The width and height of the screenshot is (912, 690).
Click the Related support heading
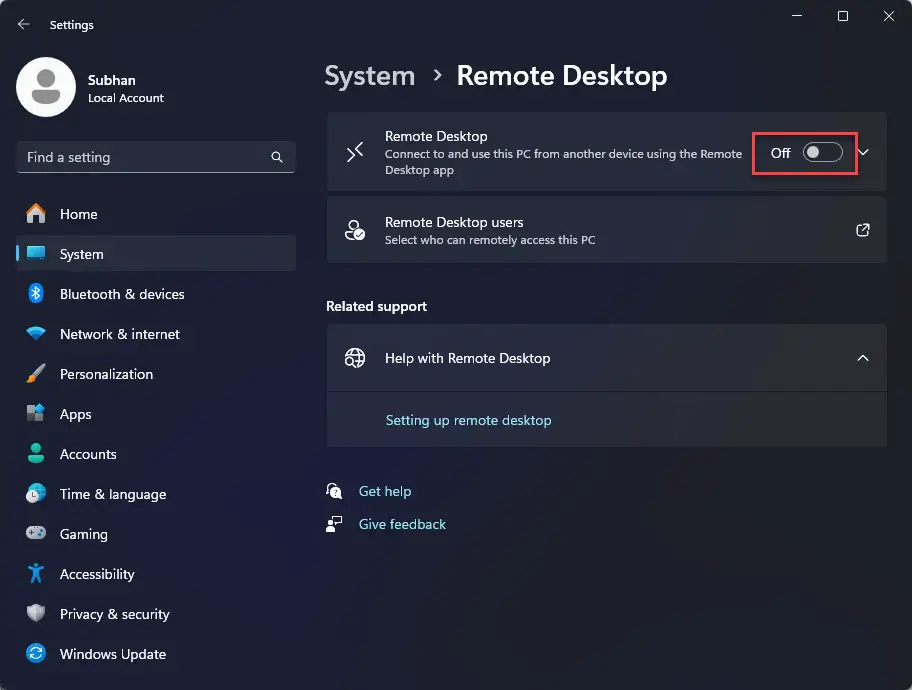[x=376, y=306]
